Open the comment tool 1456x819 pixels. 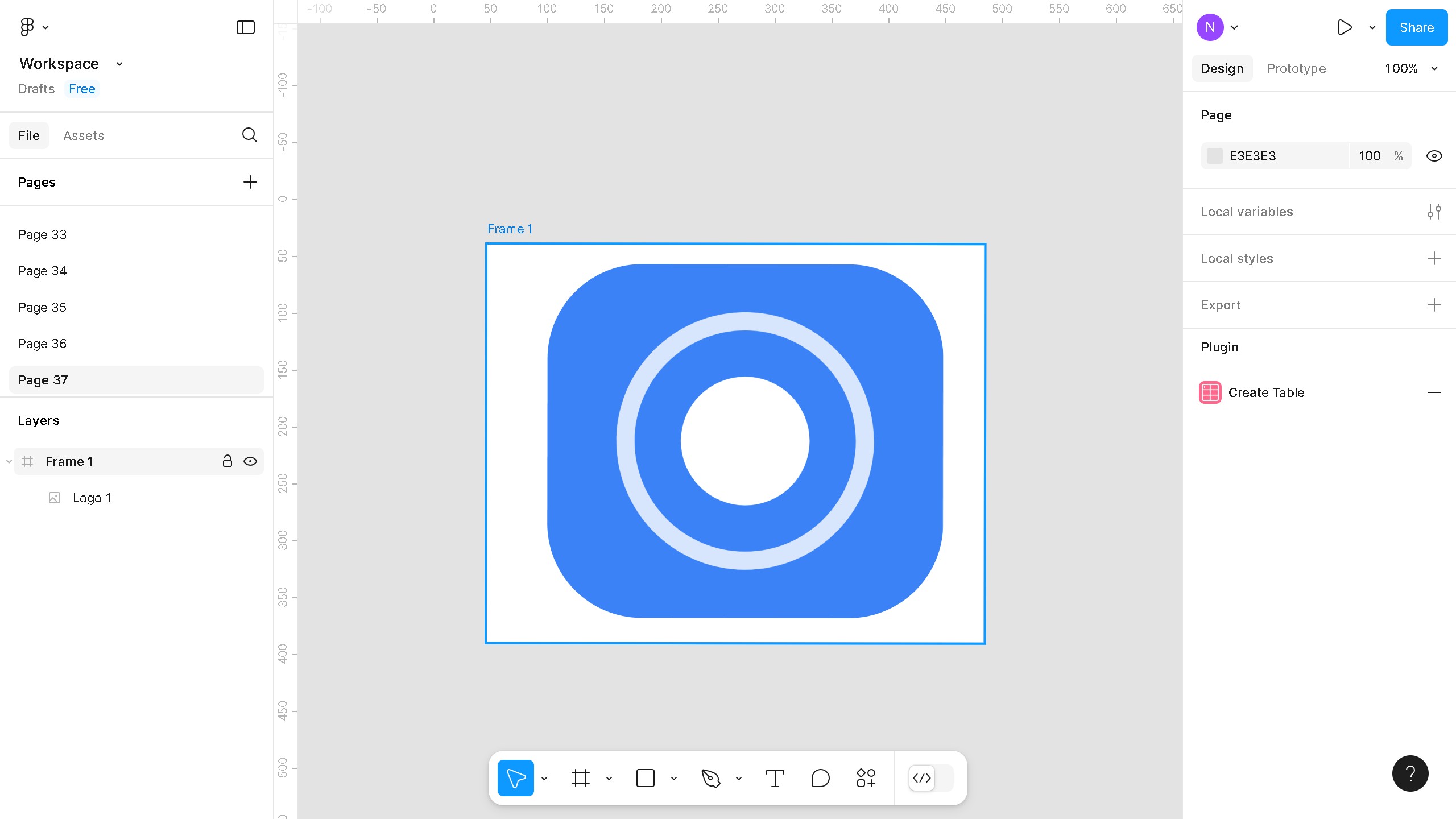coord(820,777)
